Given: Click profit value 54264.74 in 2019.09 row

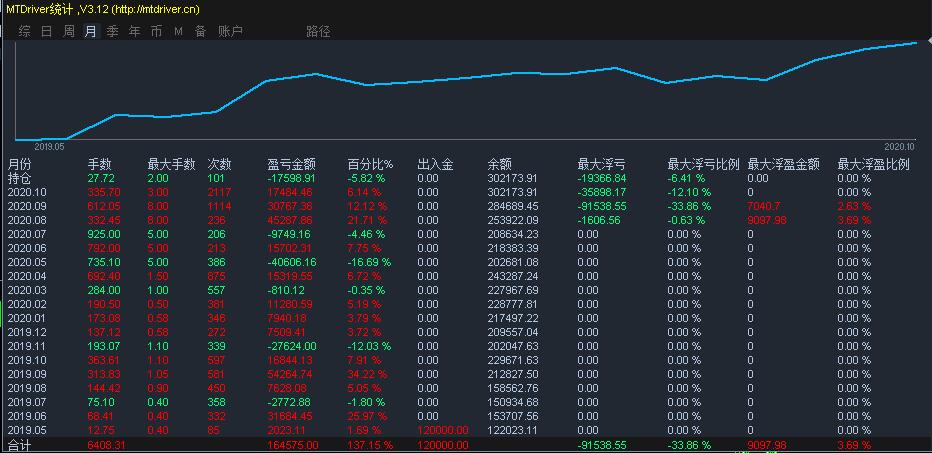Looking at the screenshot, I should (x=291, y=374).
